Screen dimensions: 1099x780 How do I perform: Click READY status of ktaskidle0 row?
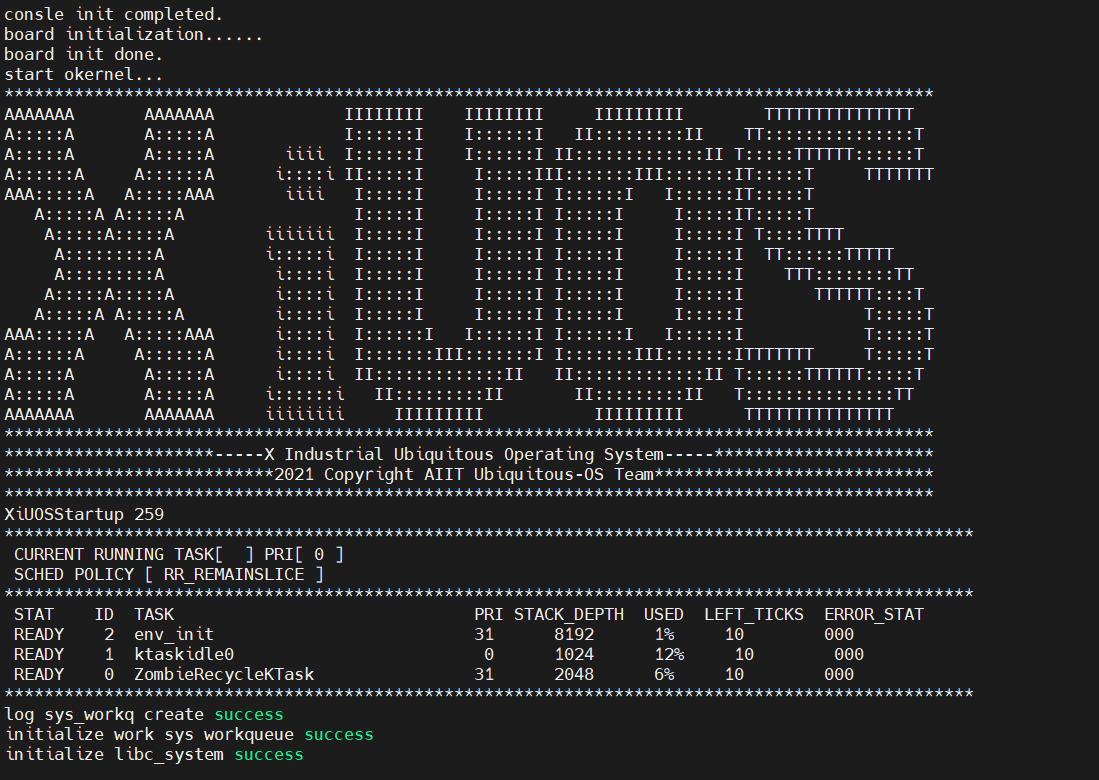pyautogui.click(x=39, y=655)
